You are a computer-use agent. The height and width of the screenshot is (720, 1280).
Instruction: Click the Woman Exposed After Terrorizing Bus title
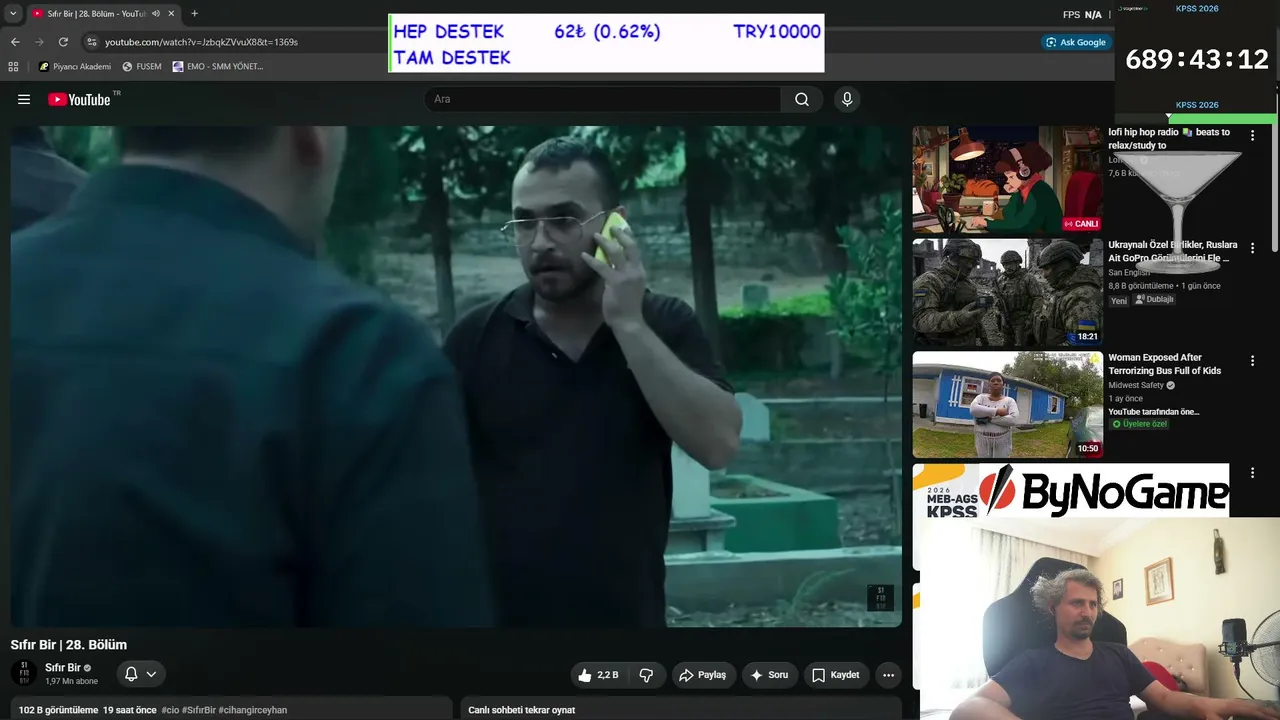[1165, 364]
